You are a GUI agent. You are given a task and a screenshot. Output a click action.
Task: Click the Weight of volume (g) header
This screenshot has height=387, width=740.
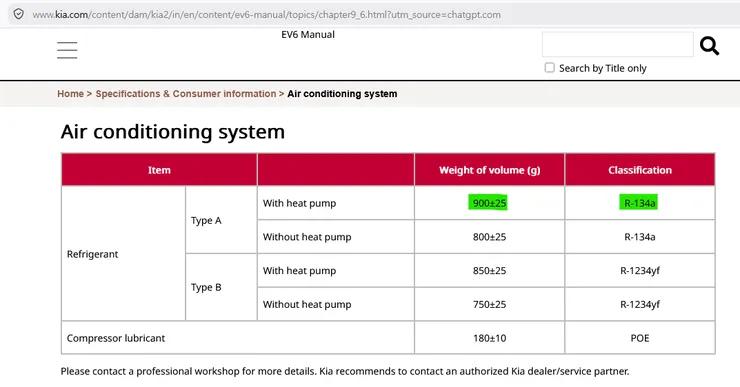coord(489,170)
